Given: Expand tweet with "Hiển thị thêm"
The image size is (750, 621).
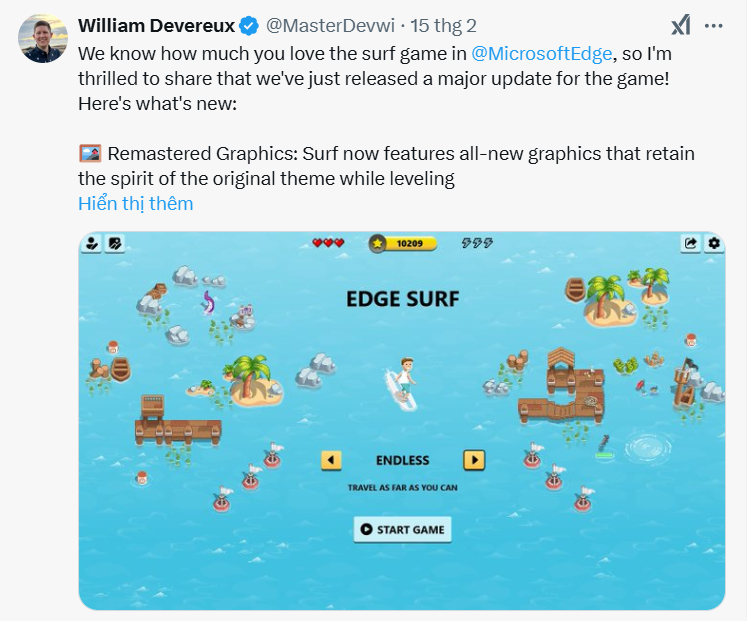Looking at the screenshot, I should [x=135, y=204].
